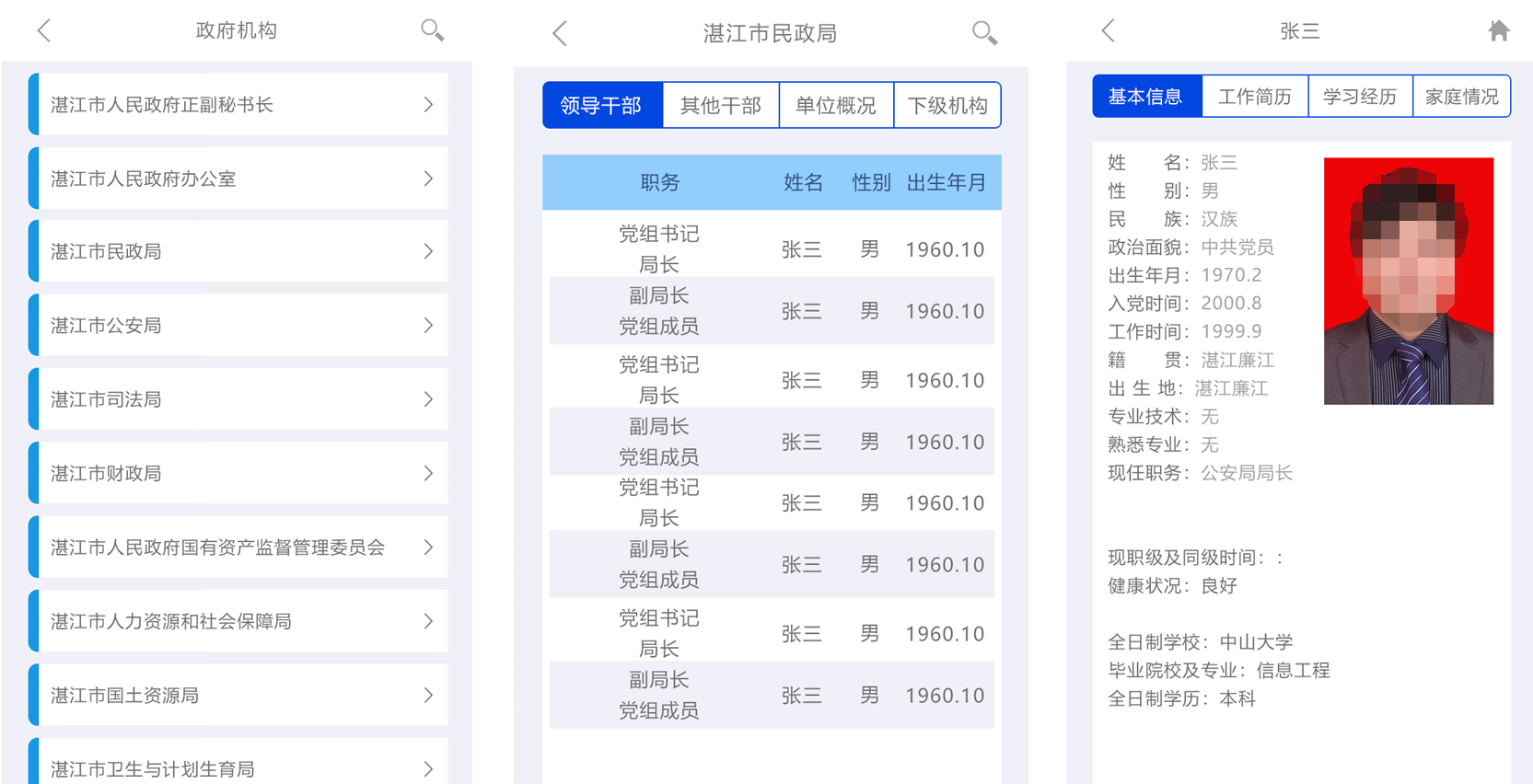Tap search icon in 湛江市民政局 header
Image resolution: width=1533 pixels, height=784 pixels.
pyautogui.click(x=983, y=34)
